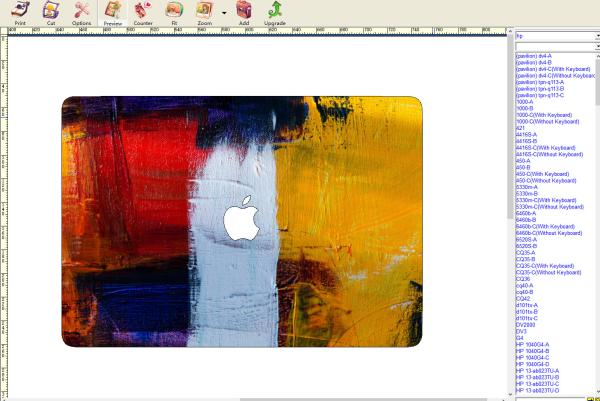
Task: Choose 450-C(With Keyboard)
Action: pyautogui.click(x=543, y=174)
